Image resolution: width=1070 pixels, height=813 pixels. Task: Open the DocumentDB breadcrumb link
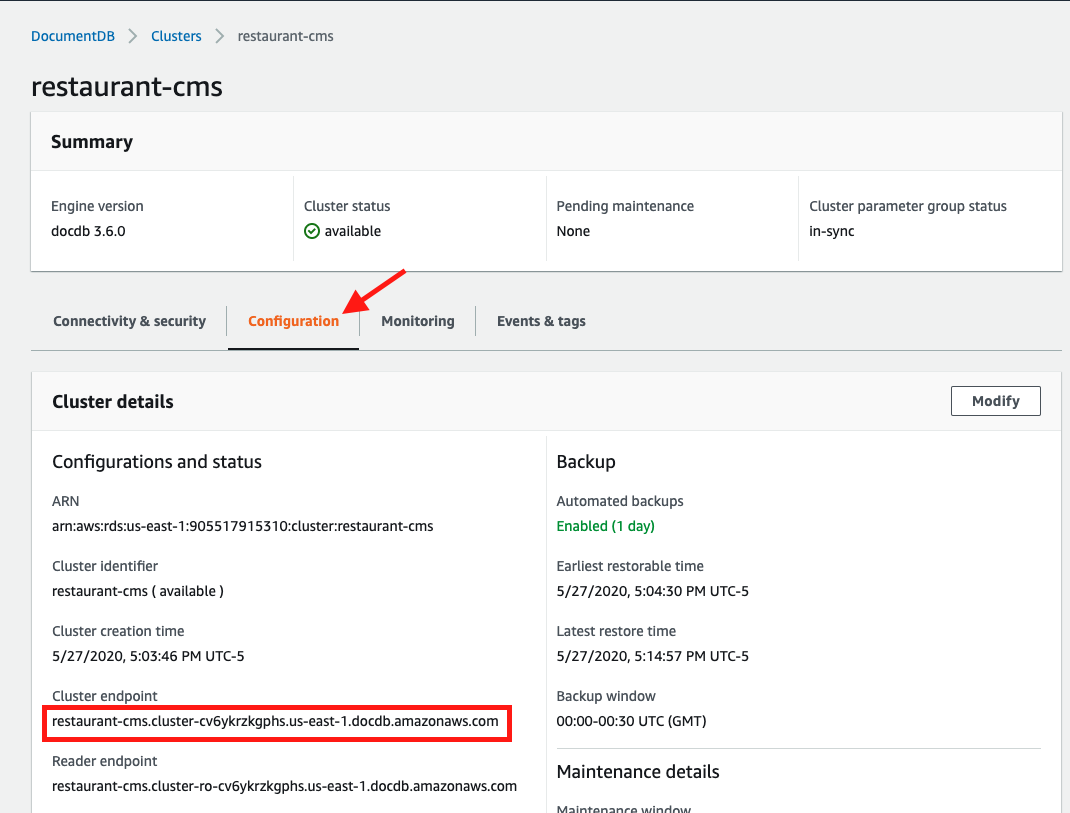(x=73, y=36)
